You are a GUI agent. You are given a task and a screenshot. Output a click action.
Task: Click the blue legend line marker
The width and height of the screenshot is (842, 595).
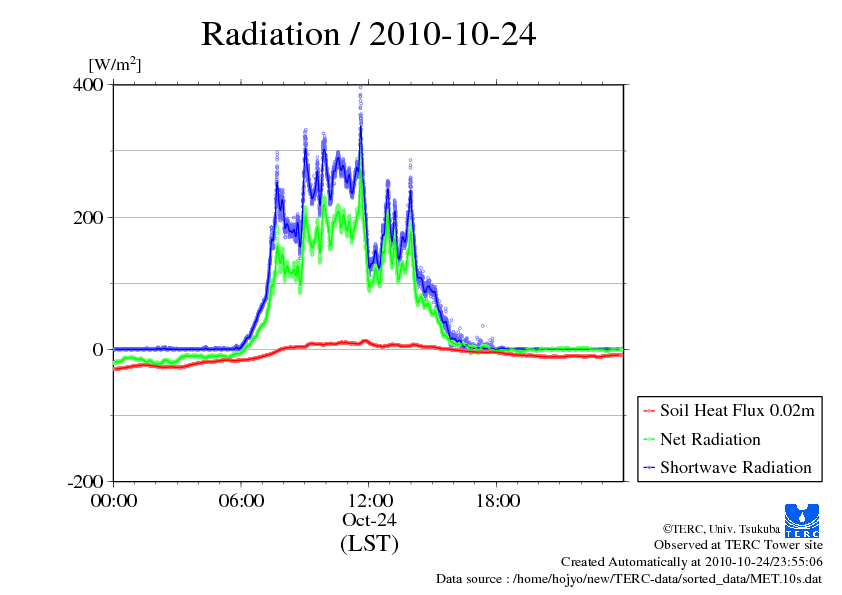[x=649, y=468]
